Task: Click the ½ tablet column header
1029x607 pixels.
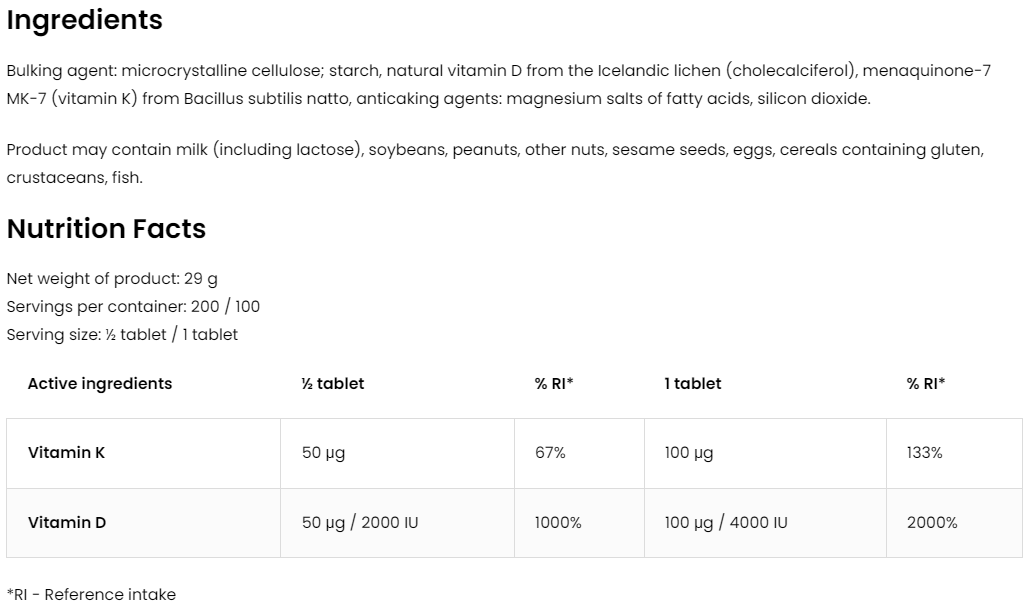Action: point(333,384)
